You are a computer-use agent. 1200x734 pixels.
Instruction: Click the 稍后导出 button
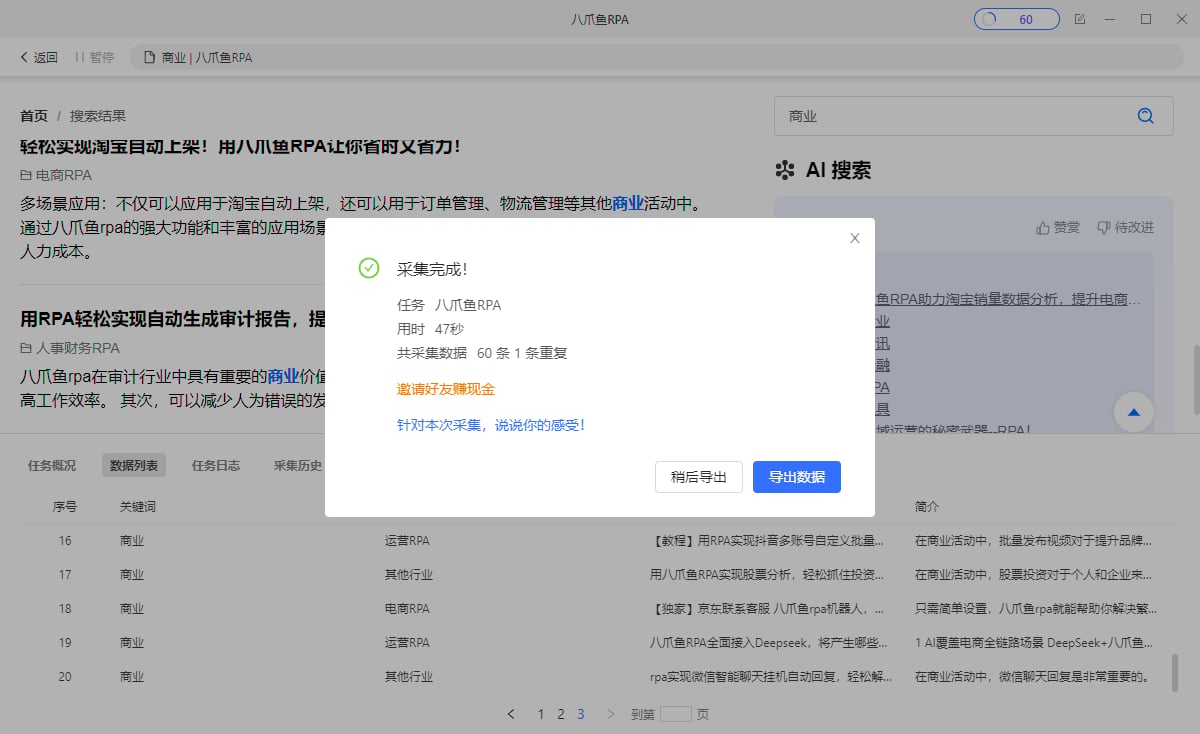[699, 477]
